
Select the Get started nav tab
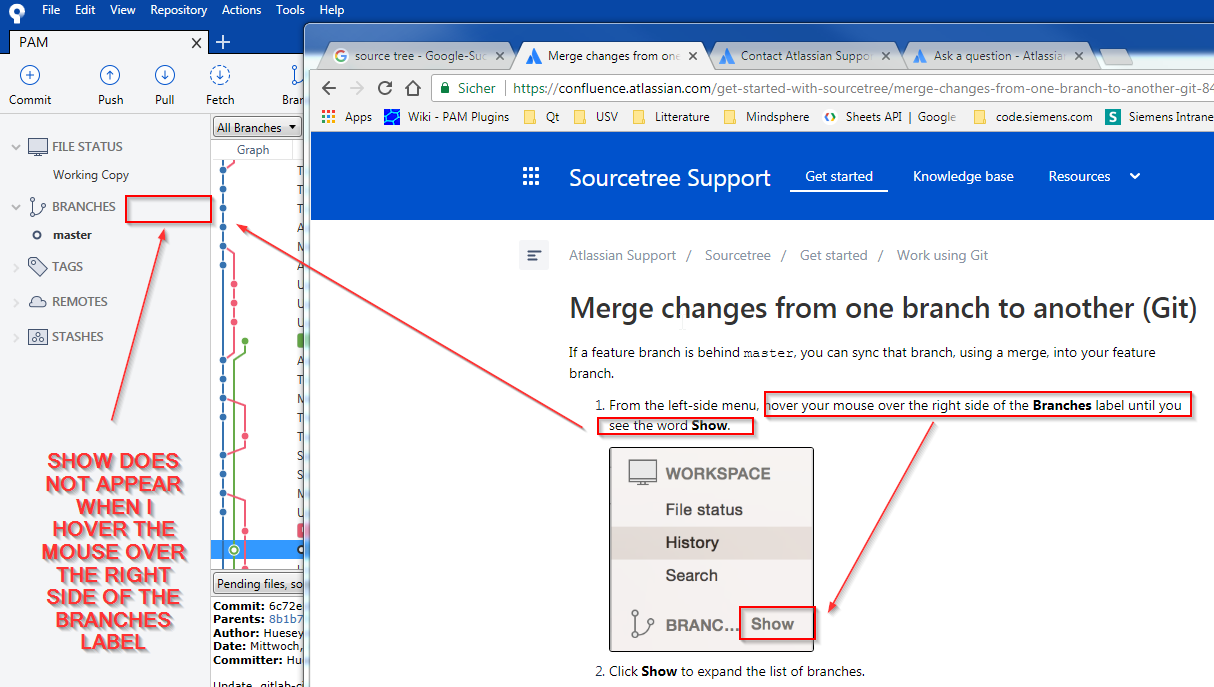tap(839, 176)
